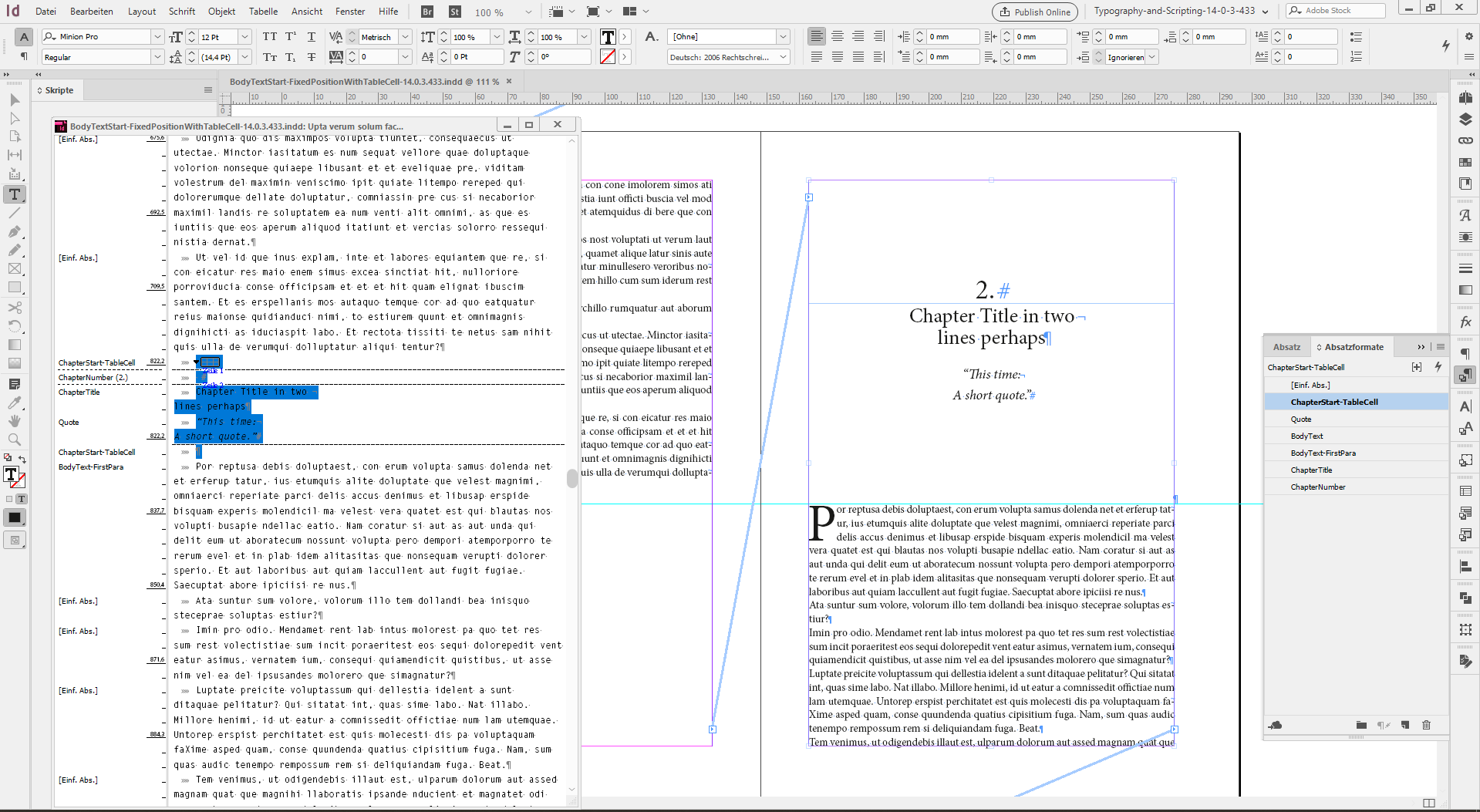Screen dimensions: 1480x812
Task: Select the Scissors tool
Action: tap(14, 308)
